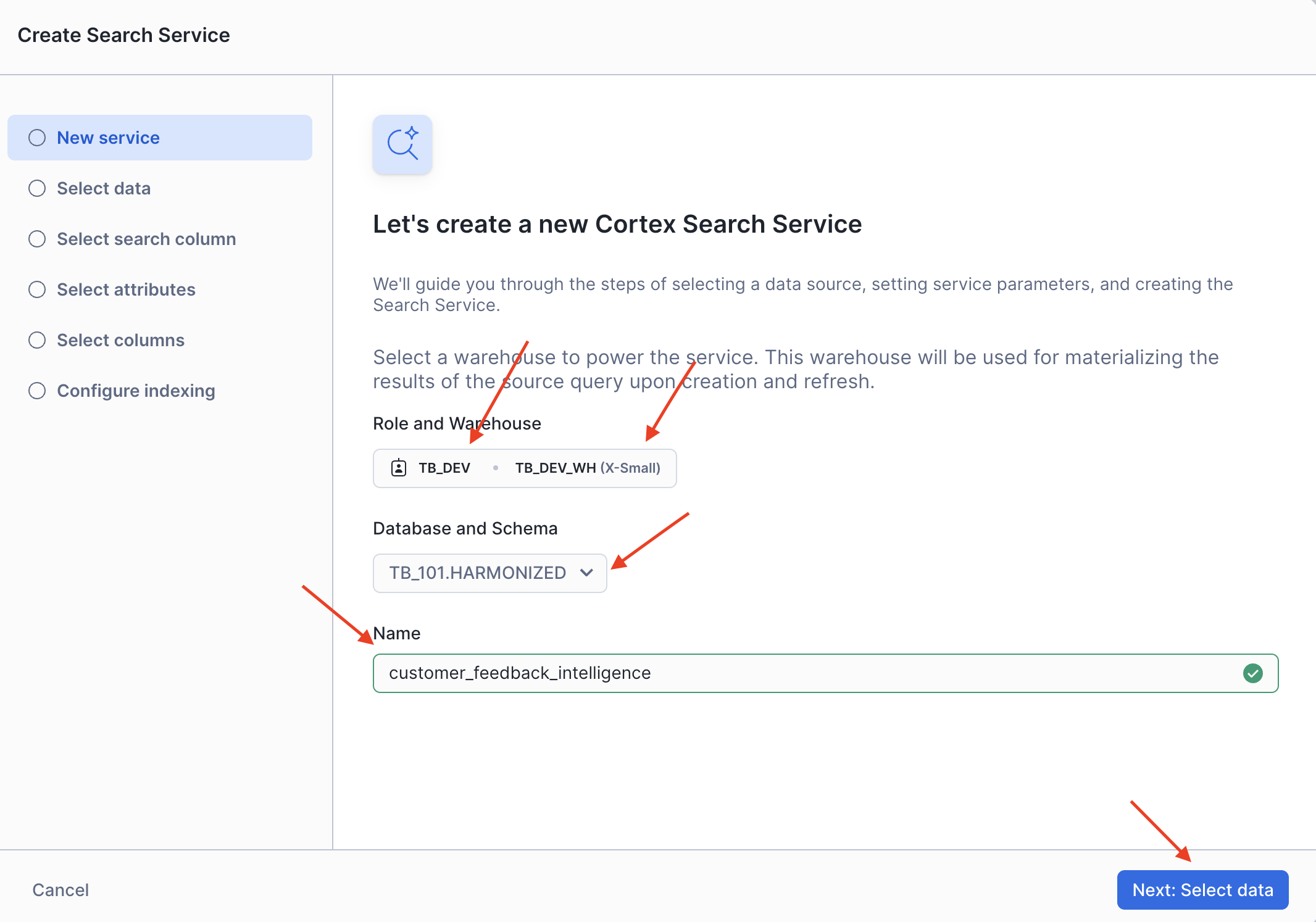The width and height of the screenshot is (1316, 922).
Task: Click inside the service Name input field
Action: click(802, 673)
